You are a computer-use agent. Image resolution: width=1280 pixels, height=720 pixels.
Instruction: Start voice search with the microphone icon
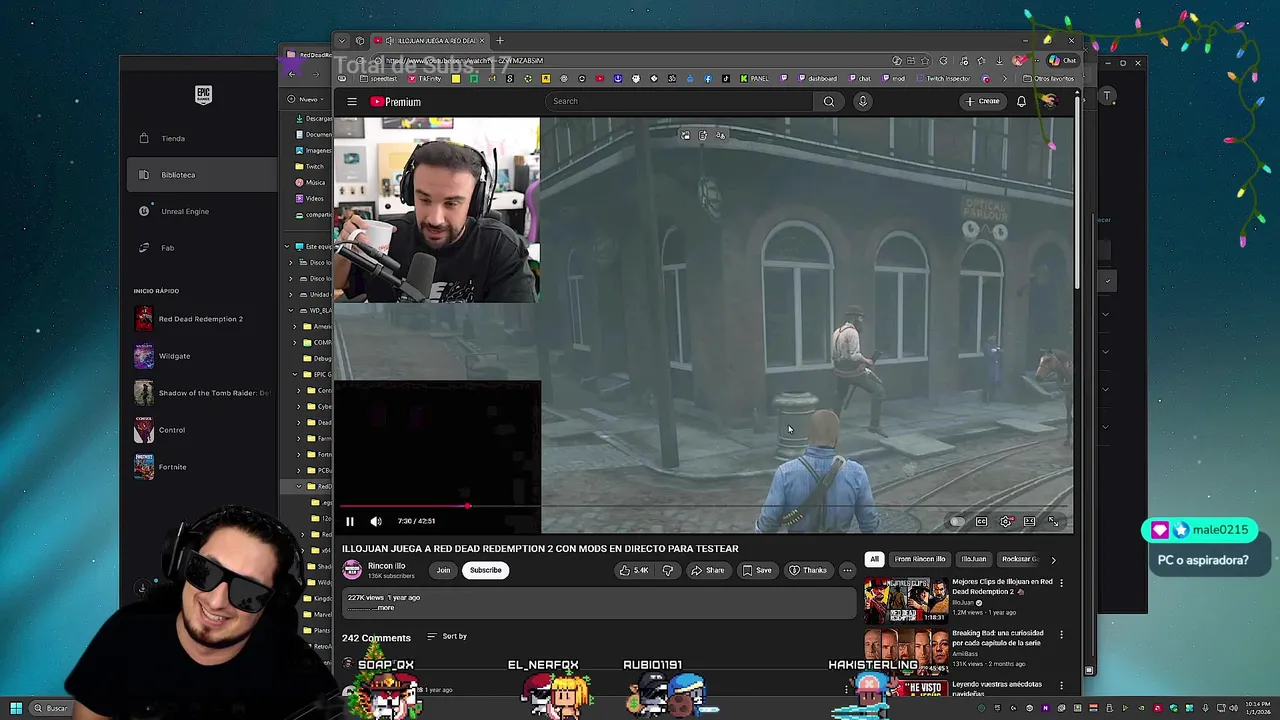coord(863,101)
